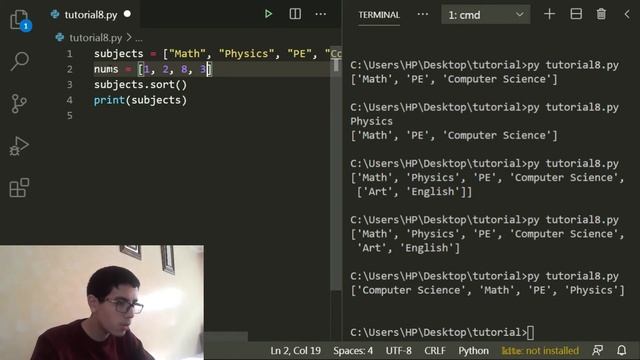Click 'nums' variable on line 2
Viewport: 640px width, 360px height.
pyautogui.click(x=106, y=69)
